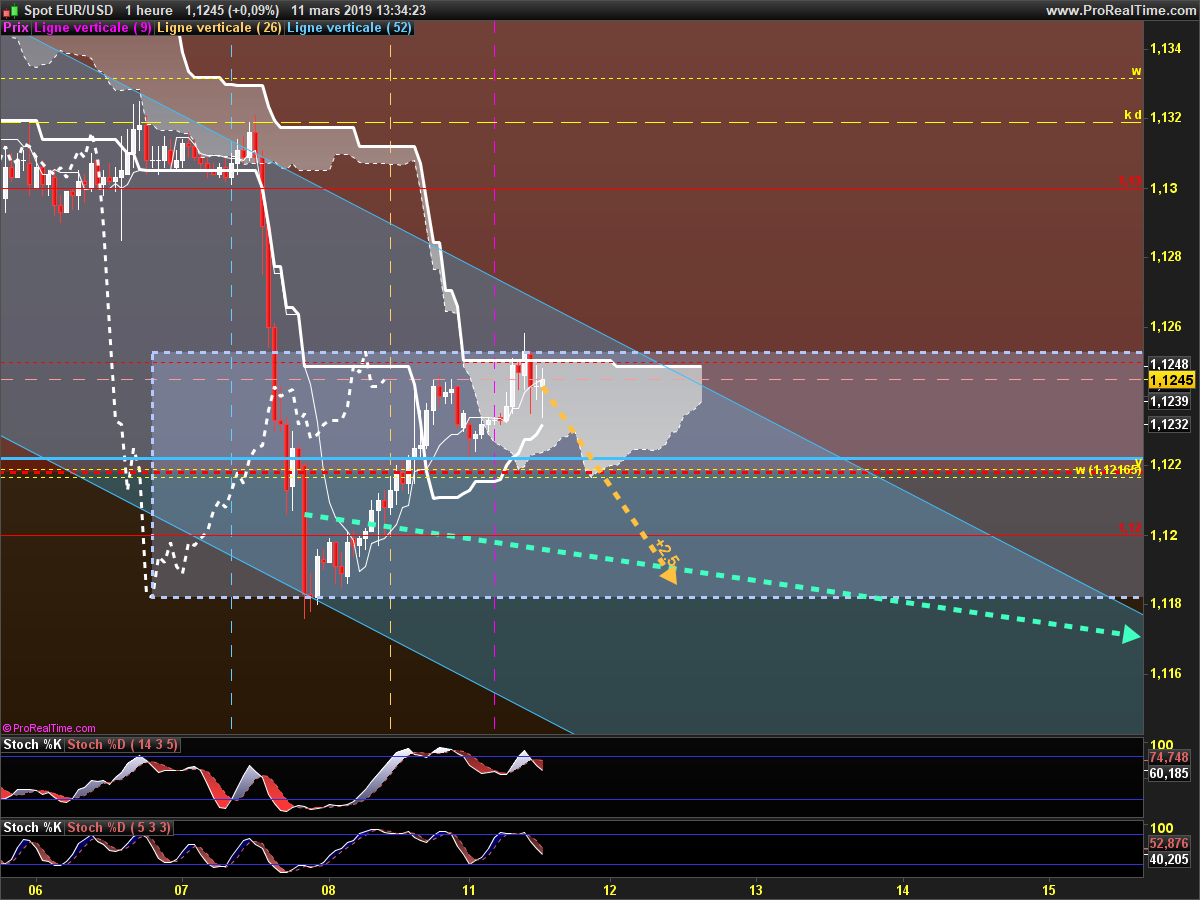The width and height of the screenshot is (1200, 900).
Task: Click Stoch %K label in the 14 3 5 panel
Action: click(32, 745)
